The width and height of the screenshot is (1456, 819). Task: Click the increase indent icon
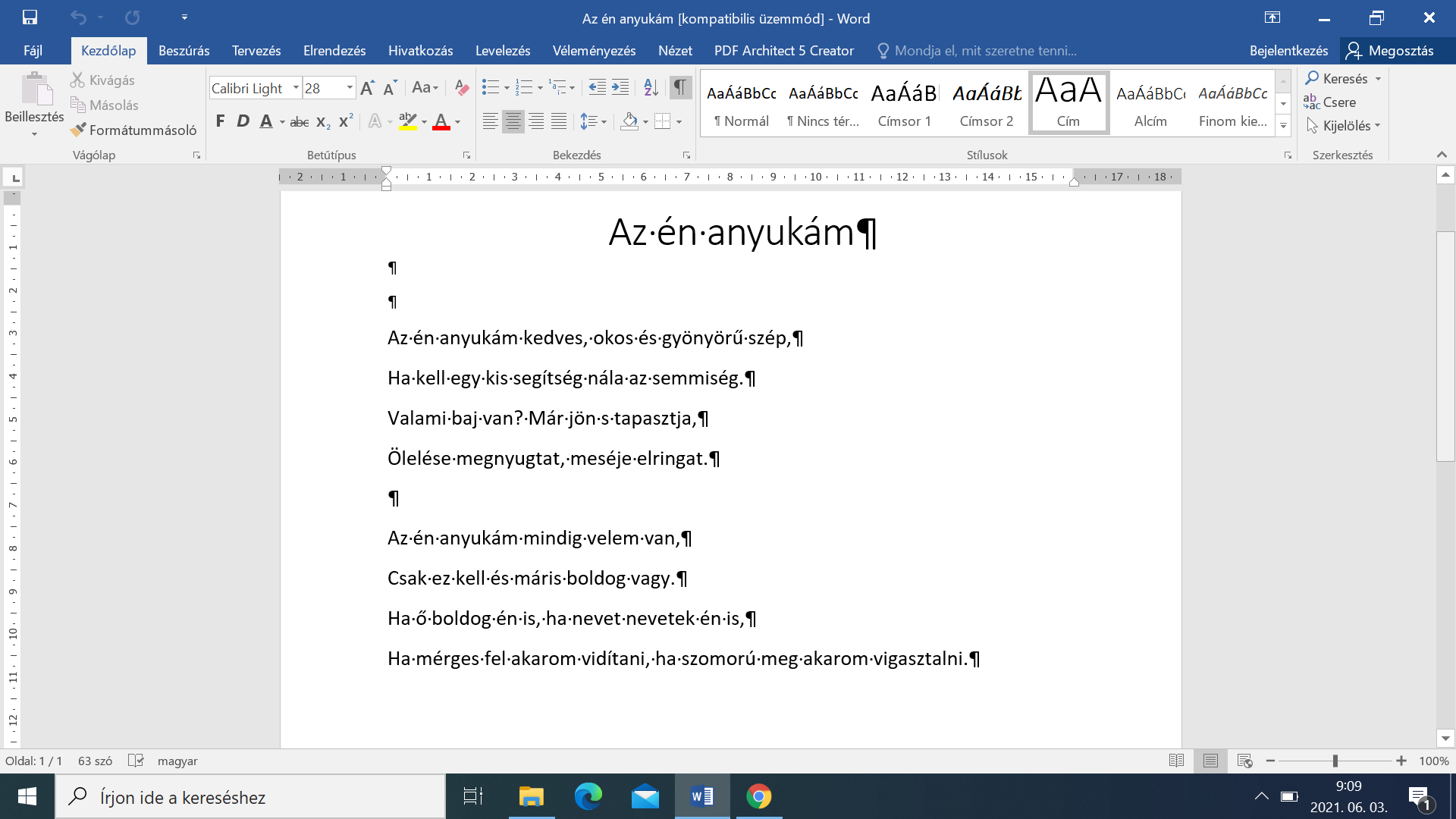(x=620, y=88)
